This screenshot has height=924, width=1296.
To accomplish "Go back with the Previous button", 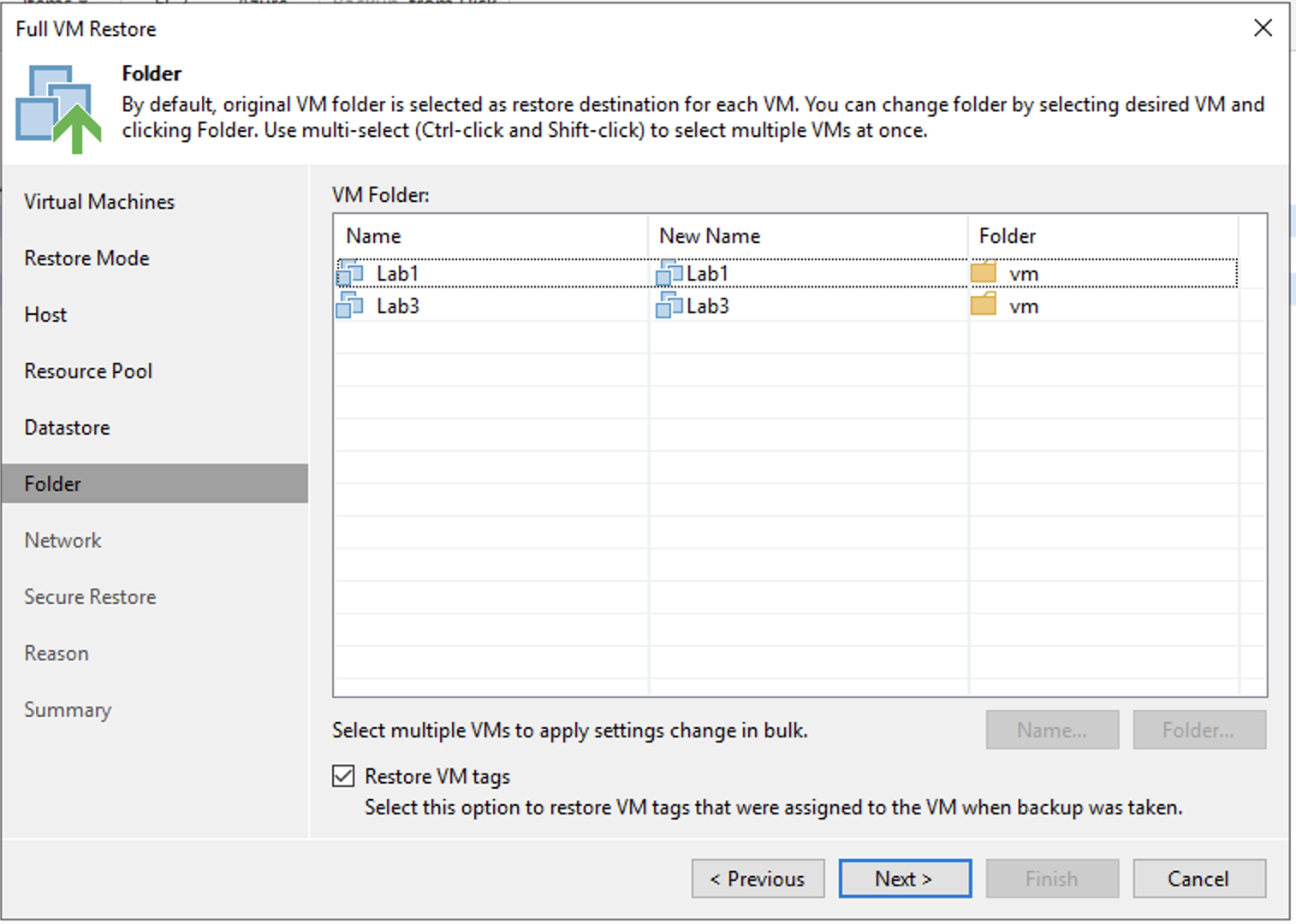I will point(758,879).
